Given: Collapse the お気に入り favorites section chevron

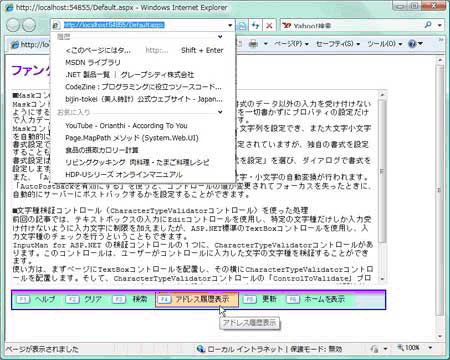Looking at the screenshot, I should (220, 112).
